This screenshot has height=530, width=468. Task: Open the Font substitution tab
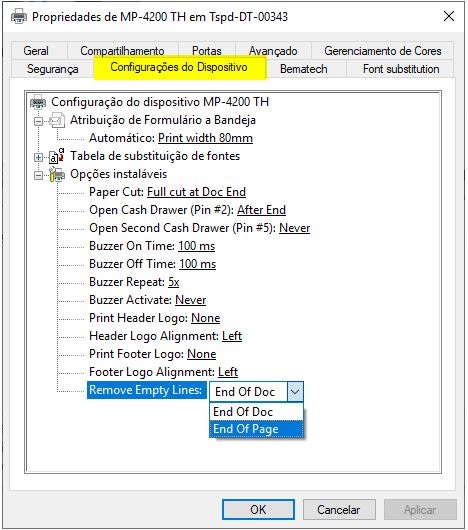point(401,69)
